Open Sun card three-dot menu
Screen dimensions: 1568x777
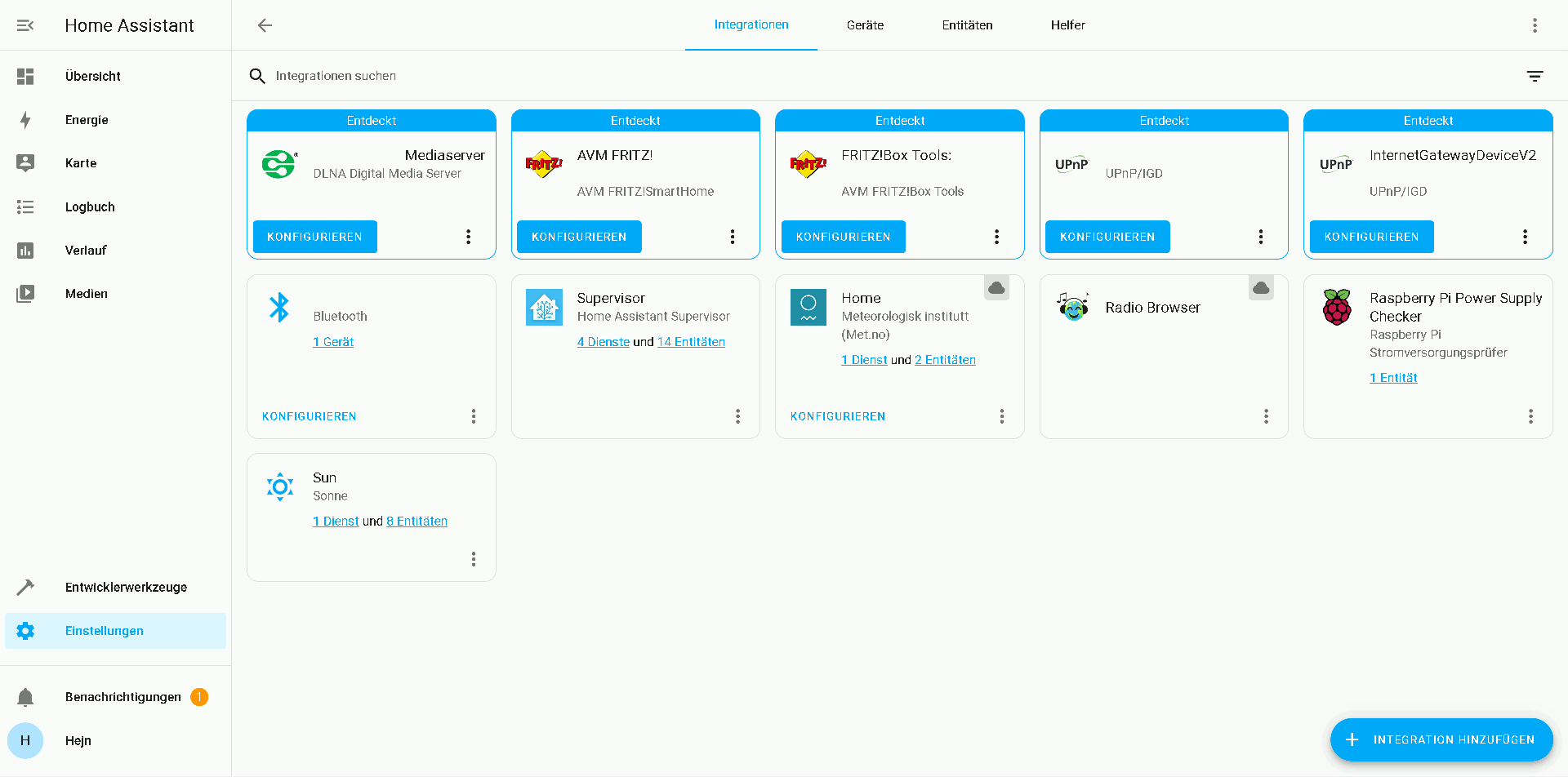tap(474, 559)
